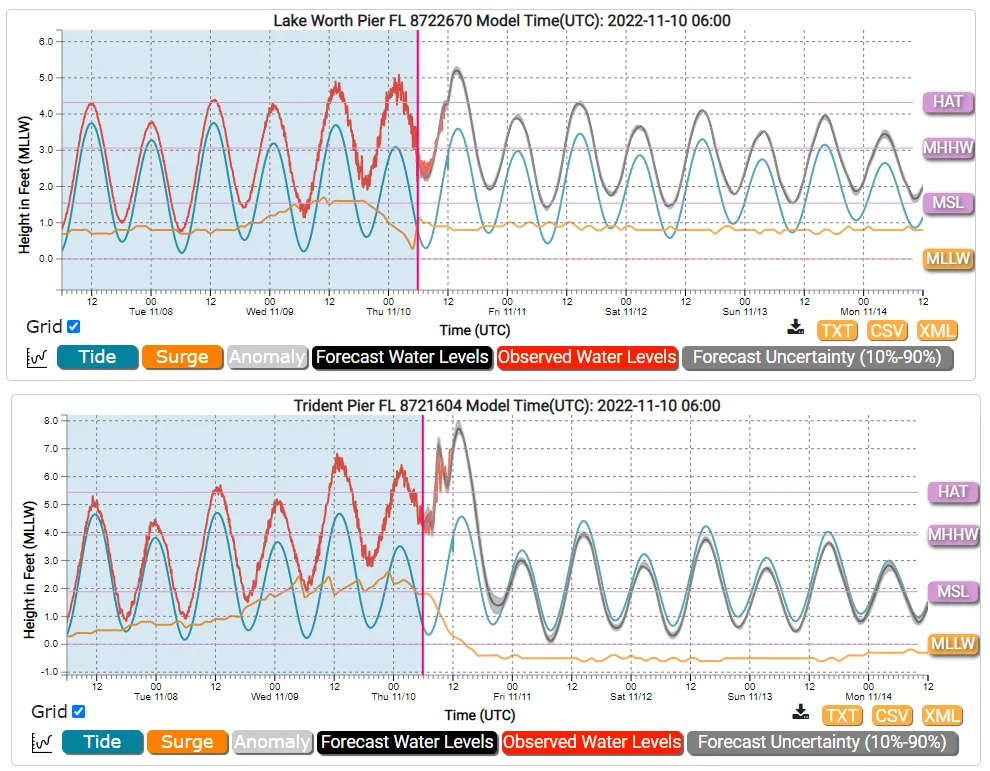Toggle the Anomaly series on Lake Worth chart
The width and height of the screenshot is (990, 771).
pos(267,357)
